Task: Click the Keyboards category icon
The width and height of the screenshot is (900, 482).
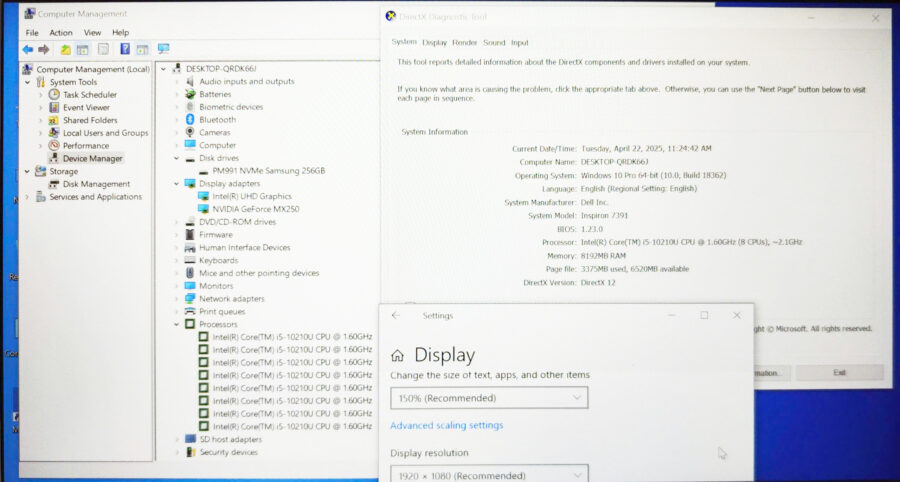Action: point(190,260)
